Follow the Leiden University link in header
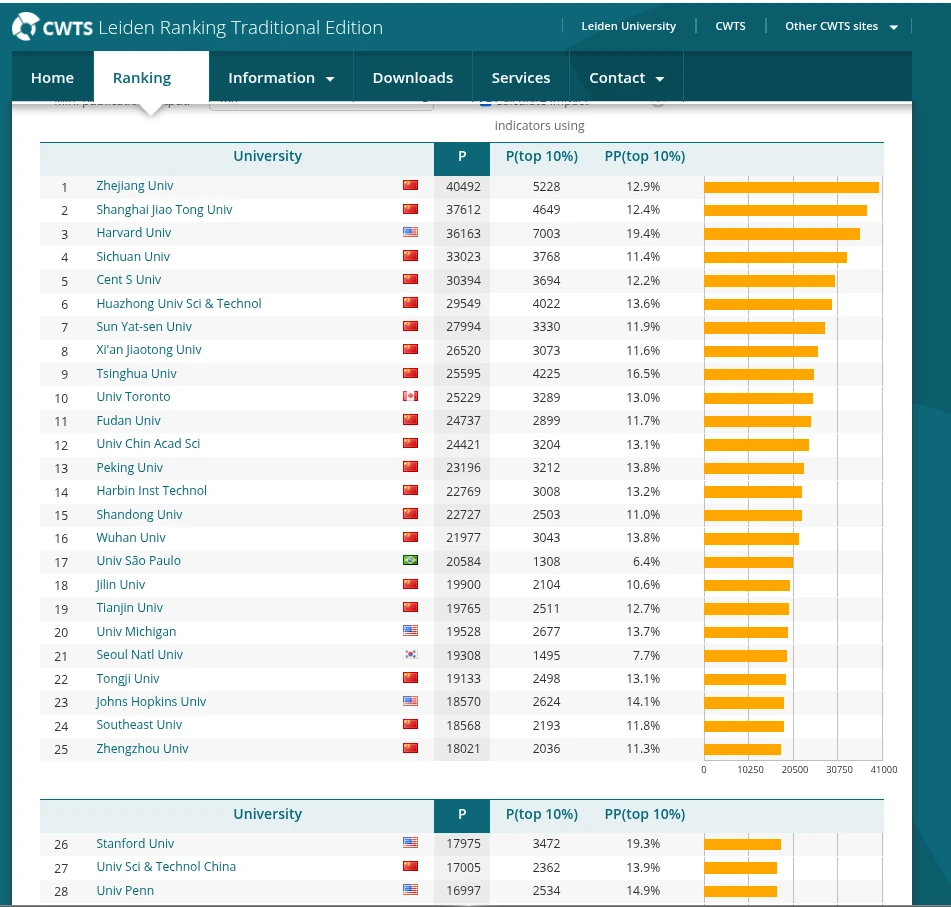 tap(628, 26)
